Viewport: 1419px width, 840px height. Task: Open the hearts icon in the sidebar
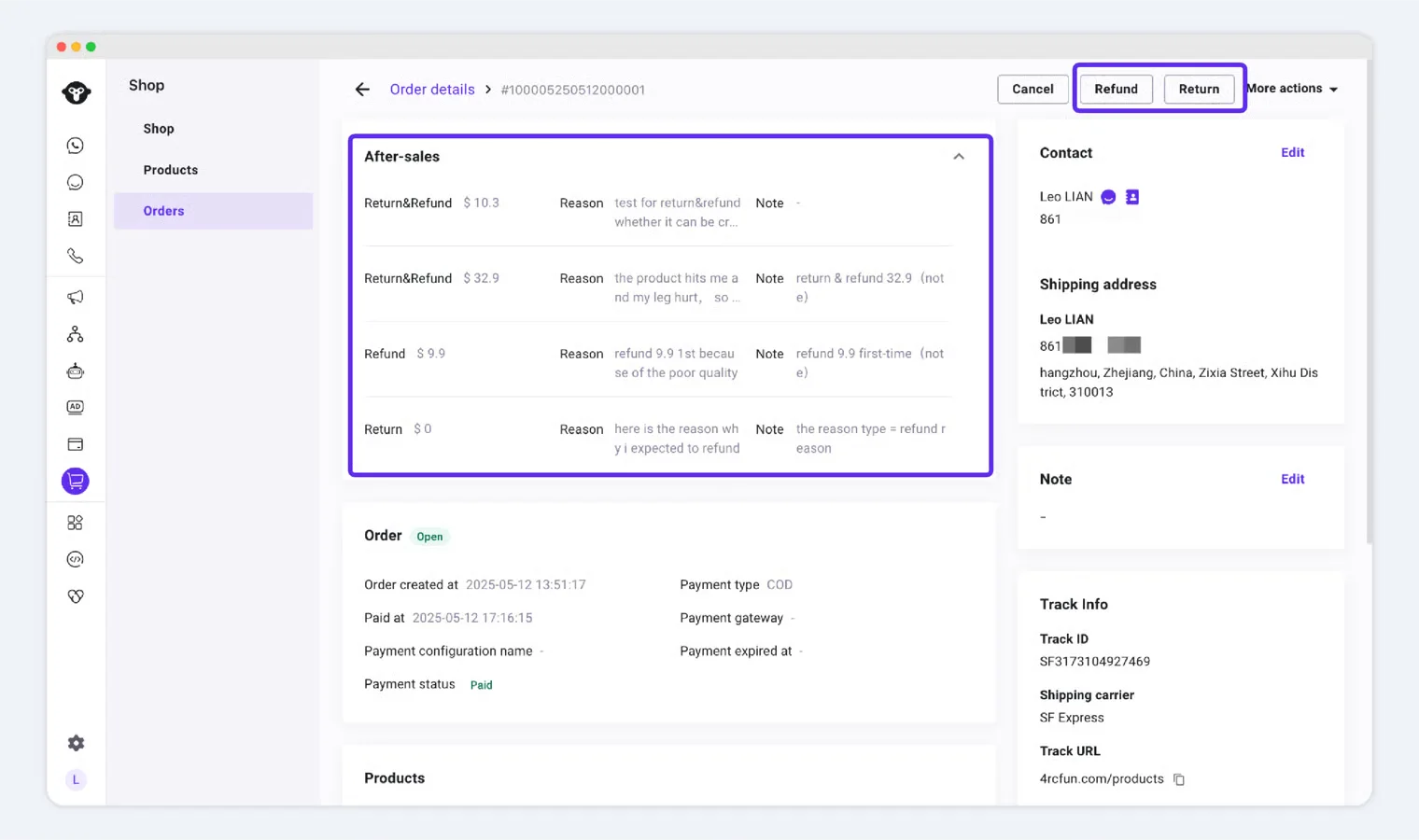tap(76, 596)
